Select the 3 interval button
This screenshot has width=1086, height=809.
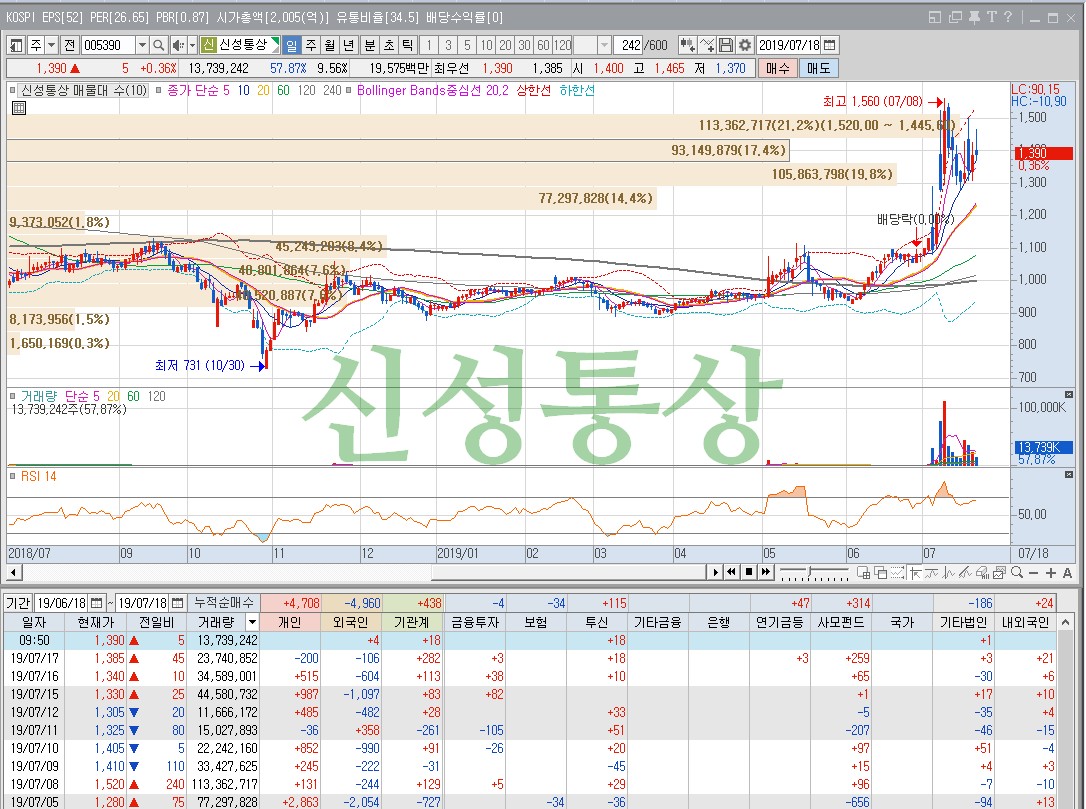point(448,46)
